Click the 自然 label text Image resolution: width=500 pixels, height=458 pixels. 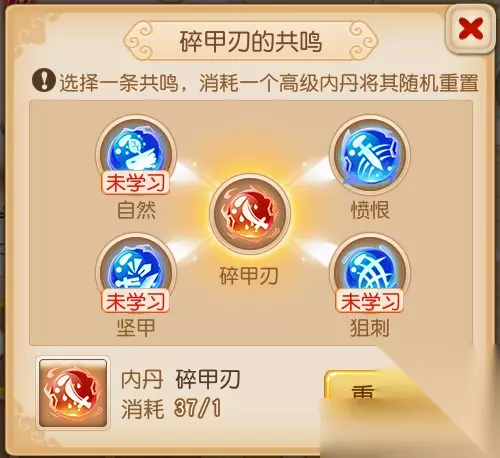coord(136,210)
